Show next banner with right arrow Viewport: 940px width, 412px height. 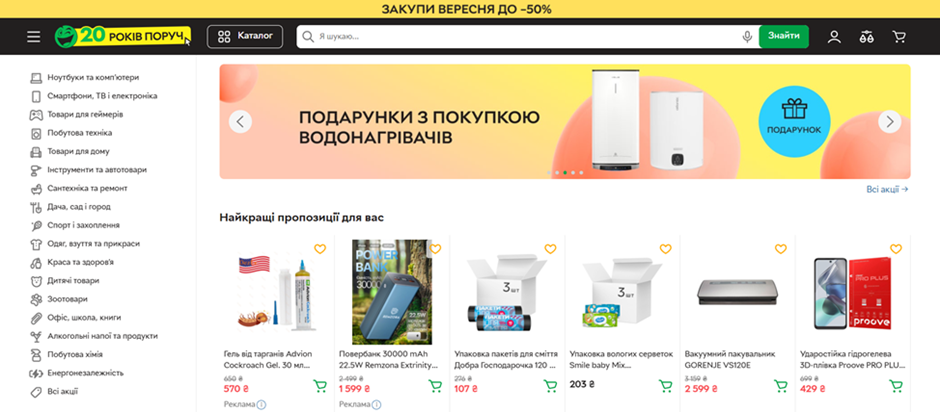point(890,122)
